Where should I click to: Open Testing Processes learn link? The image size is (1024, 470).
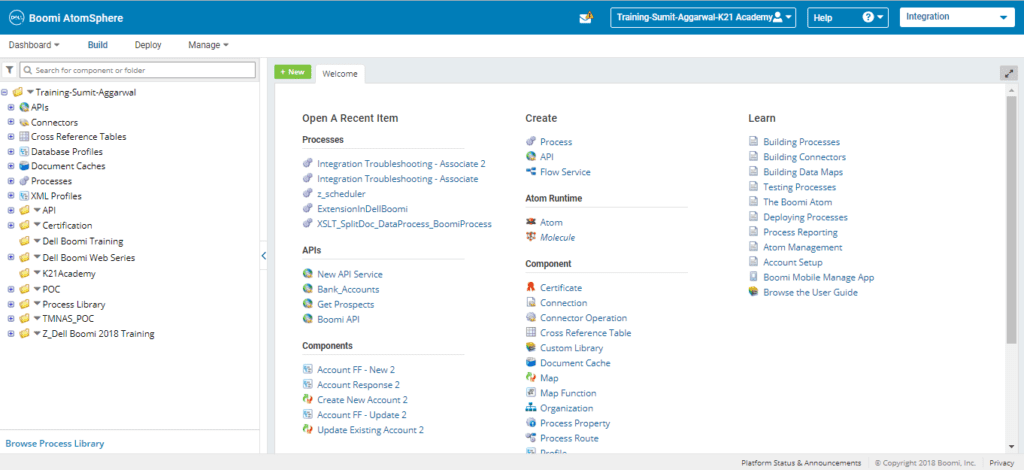(x=799, y=187)
